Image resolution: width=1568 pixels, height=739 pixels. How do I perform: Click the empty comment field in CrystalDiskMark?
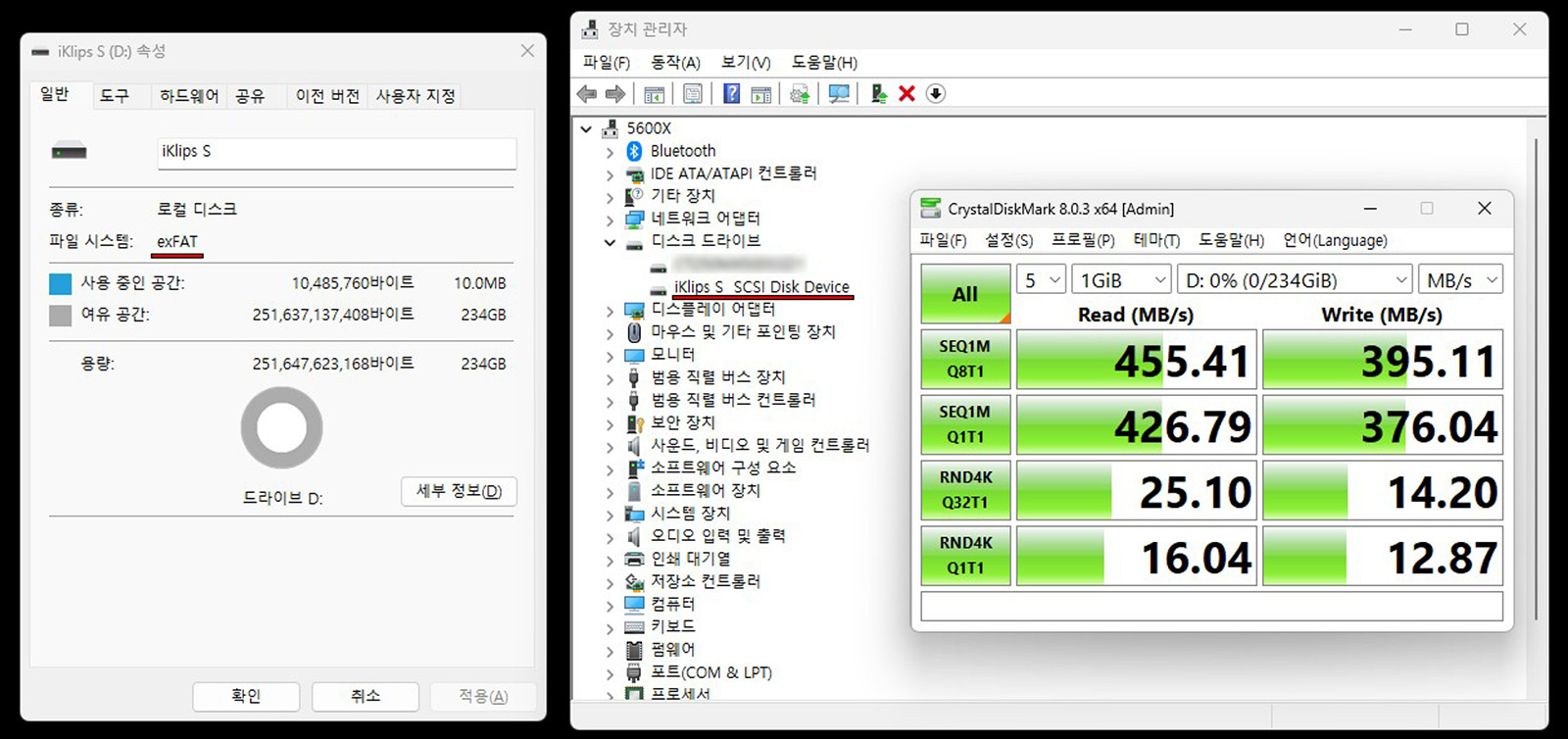(1211, 606)
